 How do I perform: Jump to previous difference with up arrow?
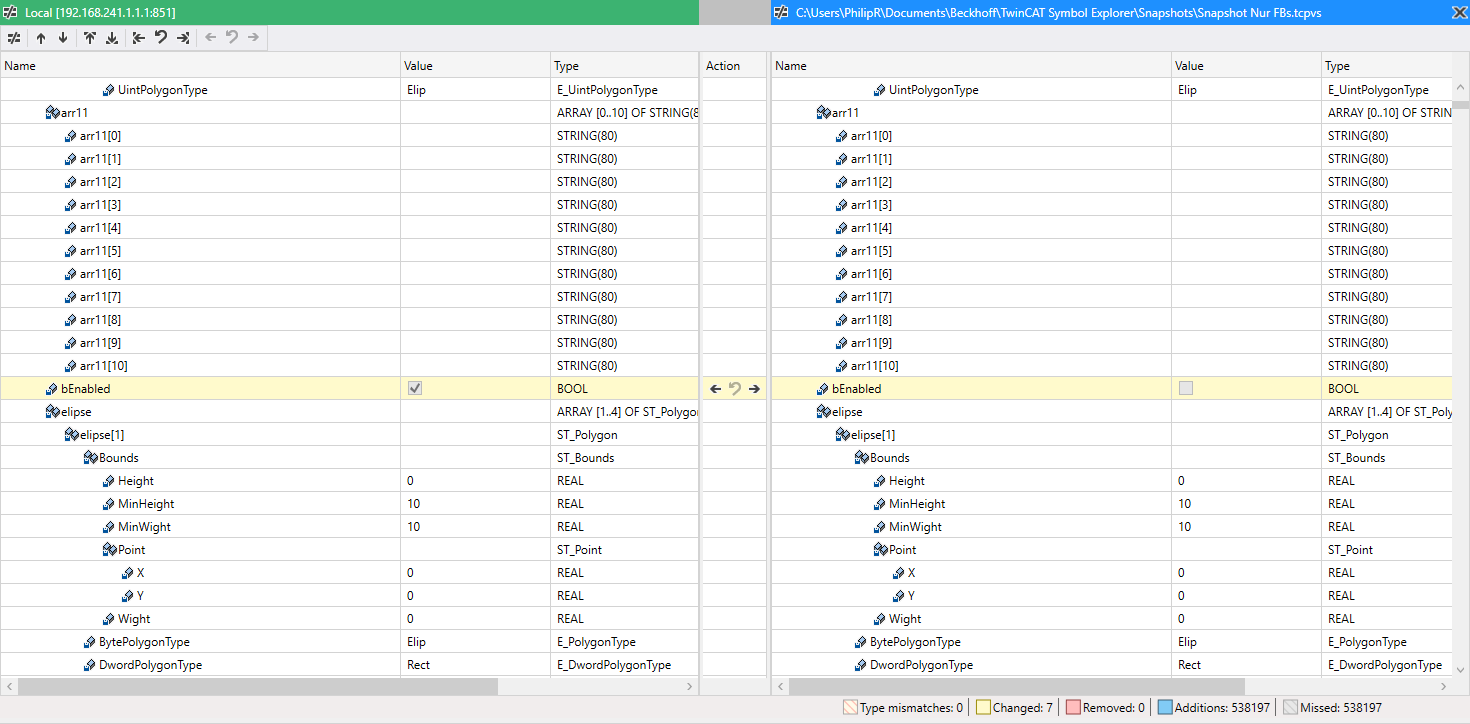pos(41,38)
